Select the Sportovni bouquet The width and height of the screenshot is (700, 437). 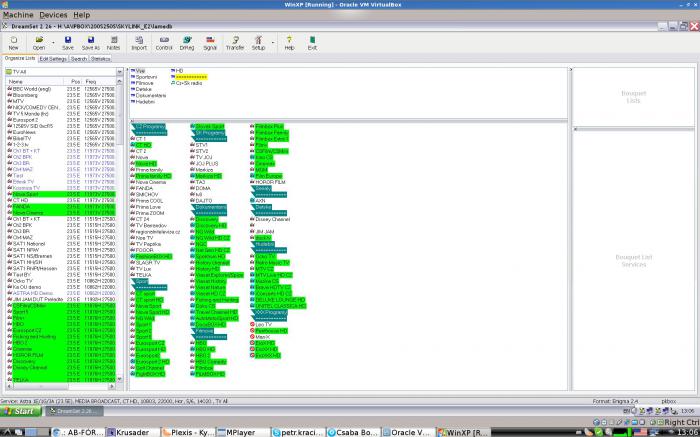pyautogui.click(x=143, y=77)
